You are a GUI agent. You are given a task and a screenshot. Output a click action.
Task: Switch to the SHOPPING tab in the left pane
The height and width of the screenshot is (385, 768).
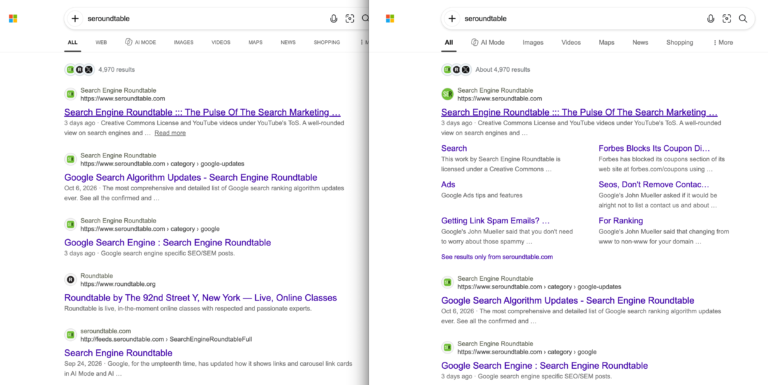coord(327,43)
